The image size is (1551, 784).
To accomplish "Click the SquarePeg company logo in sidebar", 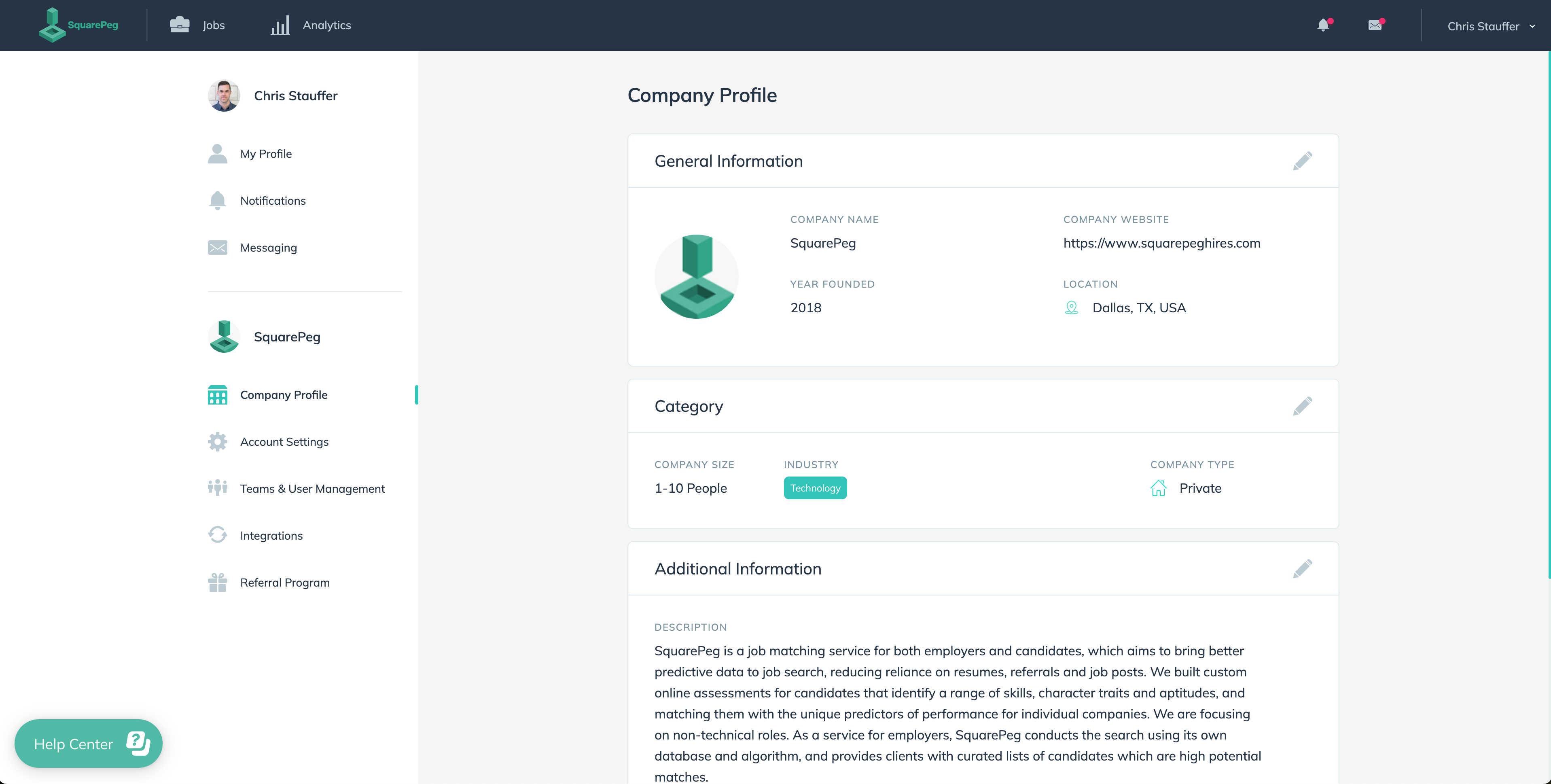I will (224, 337).
